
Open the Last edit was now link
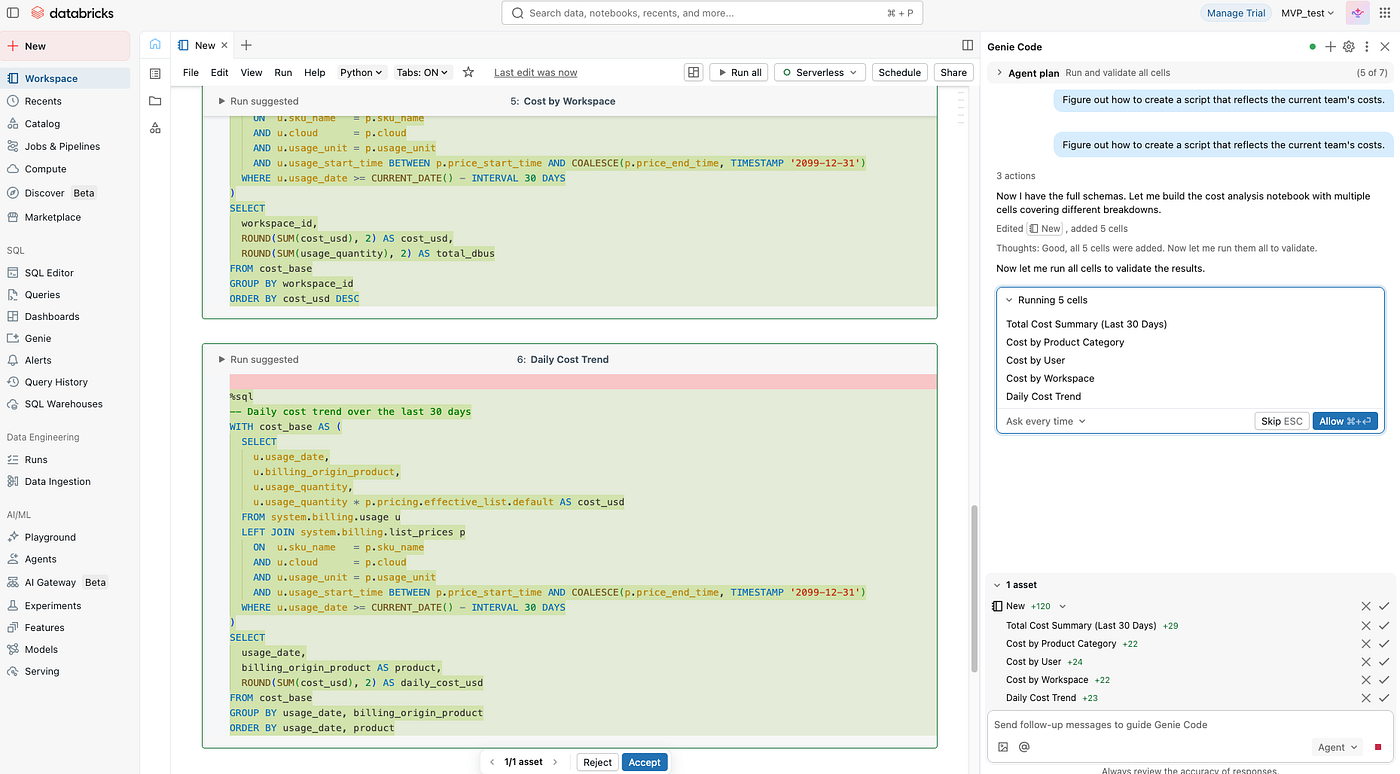coord(535,72)
